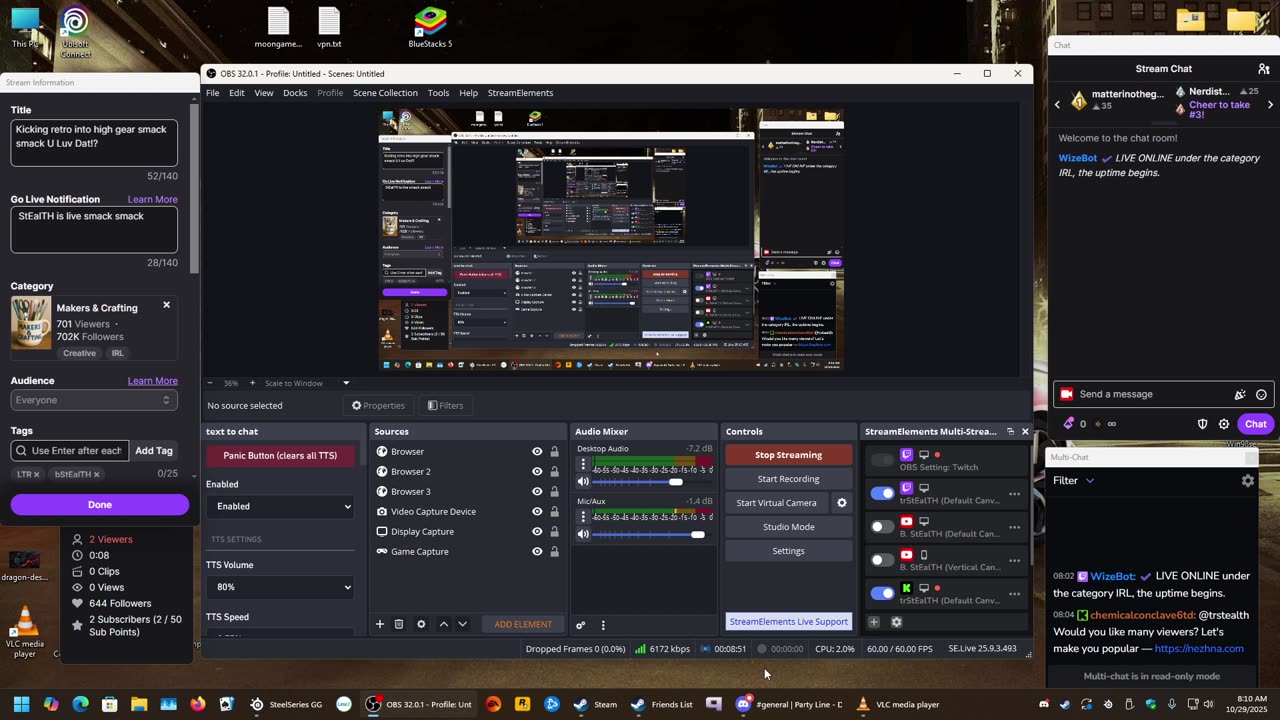
Task: Open virtual camera settings gear
Action: coord(841,503)
